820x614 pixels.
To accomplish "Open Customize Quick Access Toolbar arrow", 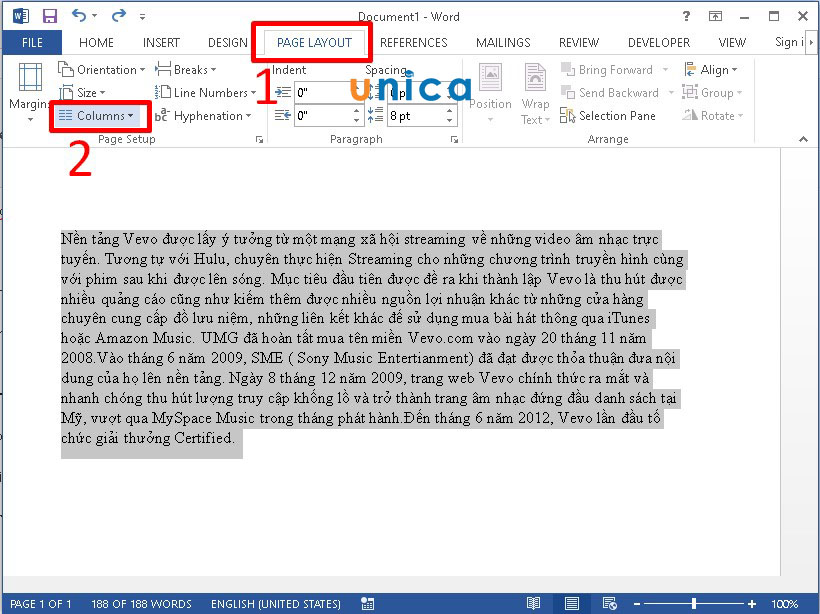I will 142,17.
